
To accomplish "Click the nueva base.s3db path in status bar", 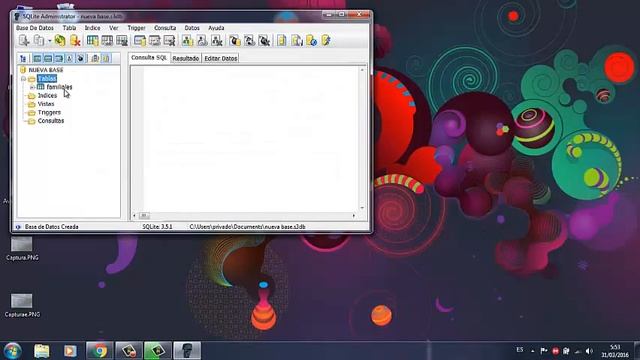I will point(247,227).
